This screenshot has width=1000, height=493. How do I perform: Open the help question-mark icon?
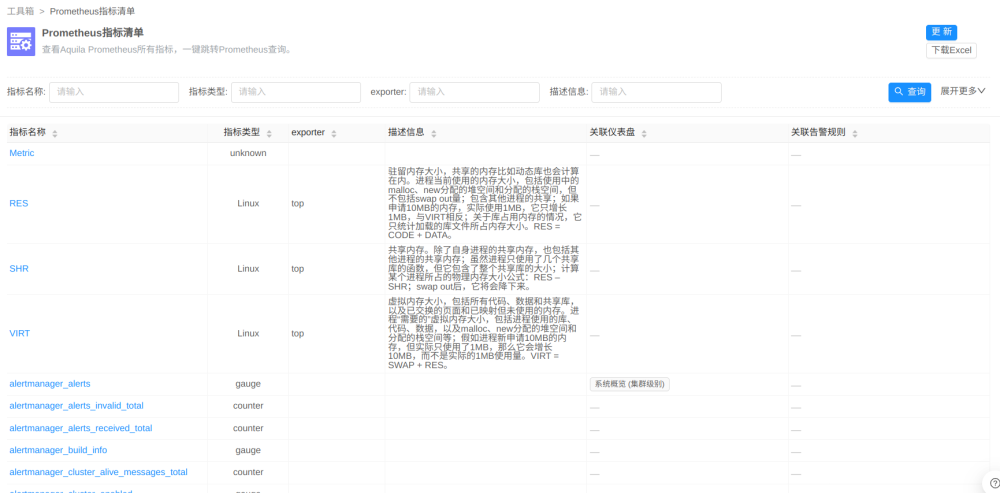click(995, 483)
